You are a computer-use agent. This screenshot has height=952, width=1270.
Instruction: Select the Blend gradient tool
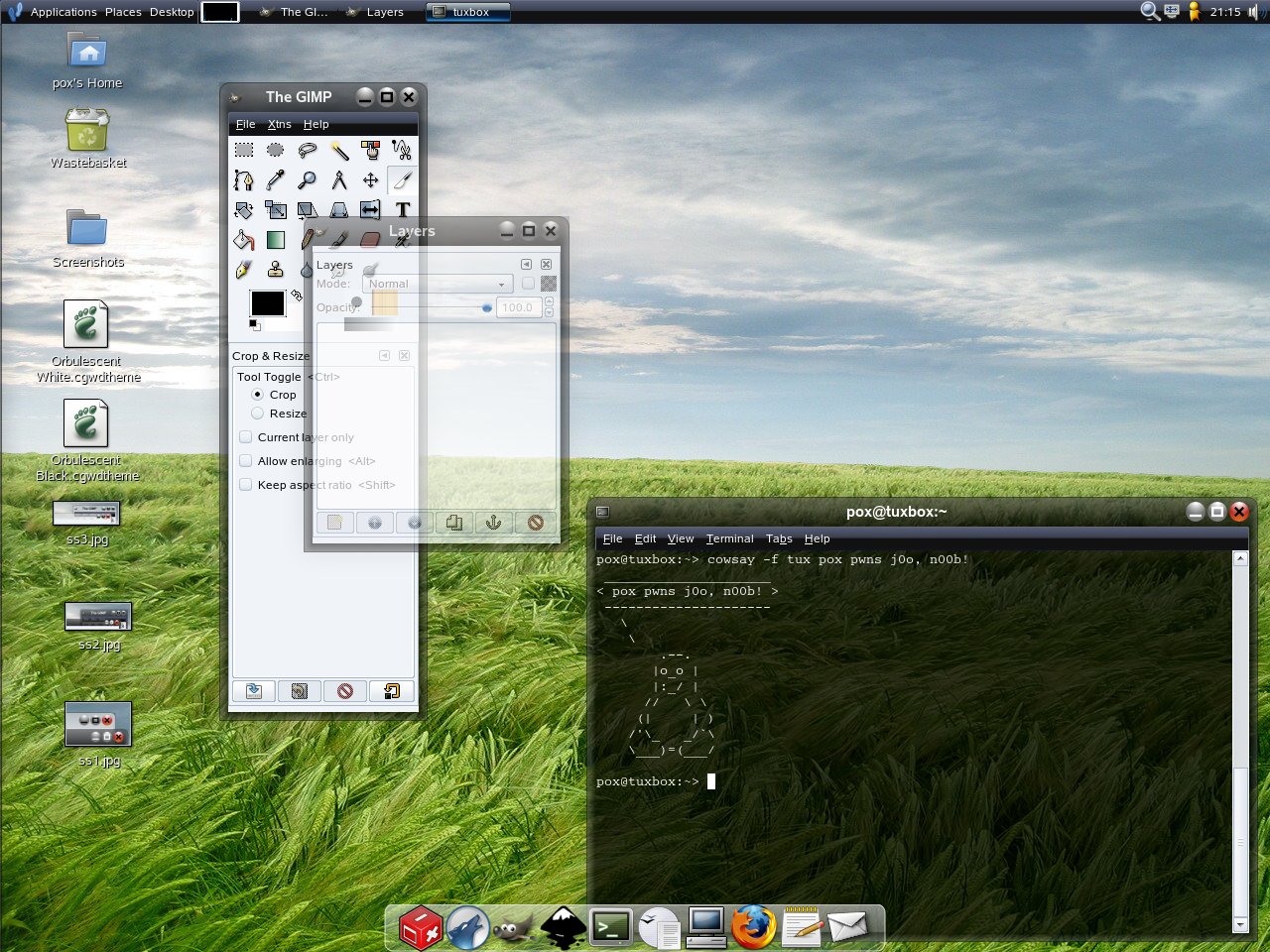pos(276,240)
